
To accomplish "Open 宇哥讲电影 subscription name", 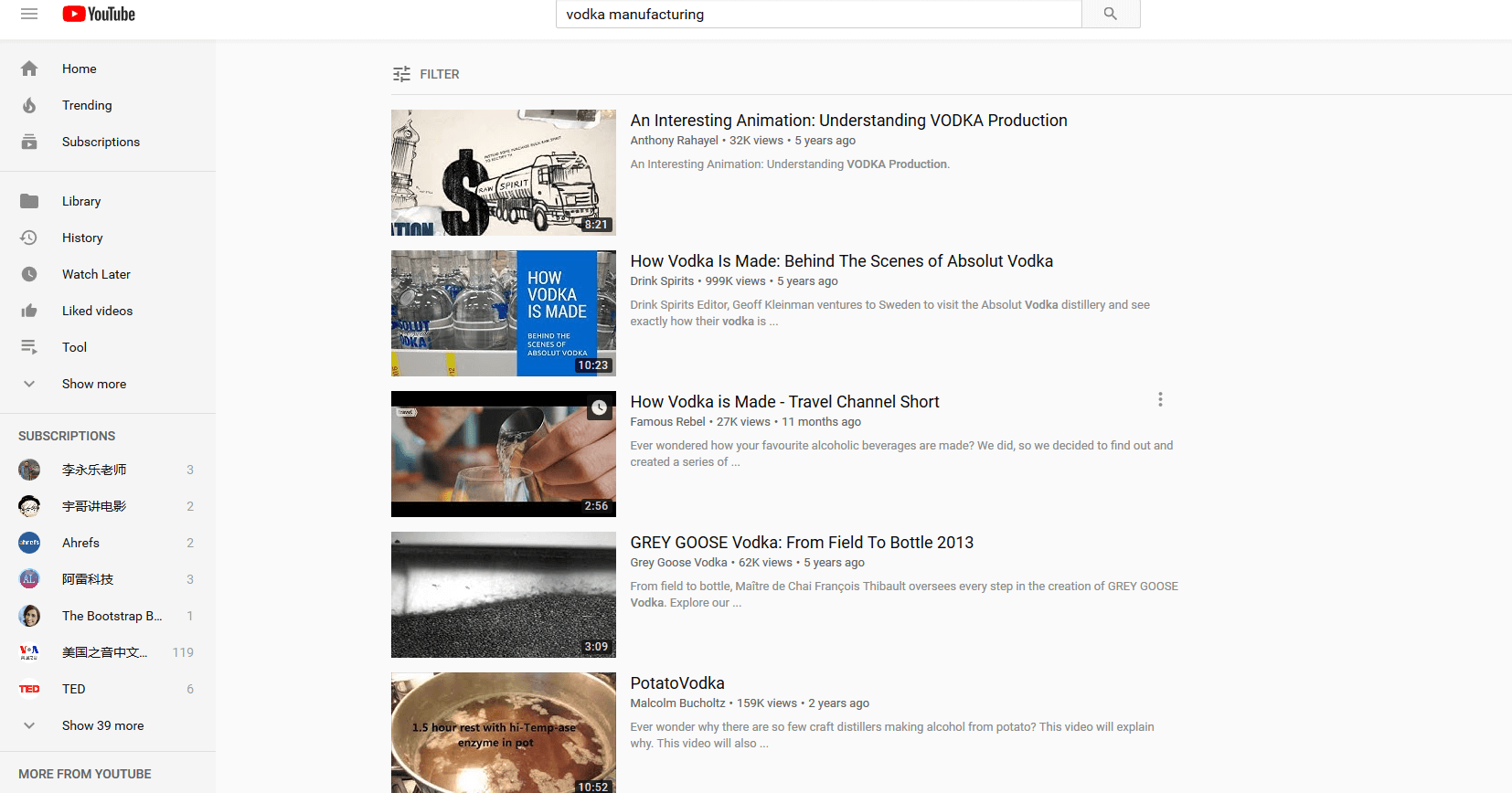I will [94, 506].
